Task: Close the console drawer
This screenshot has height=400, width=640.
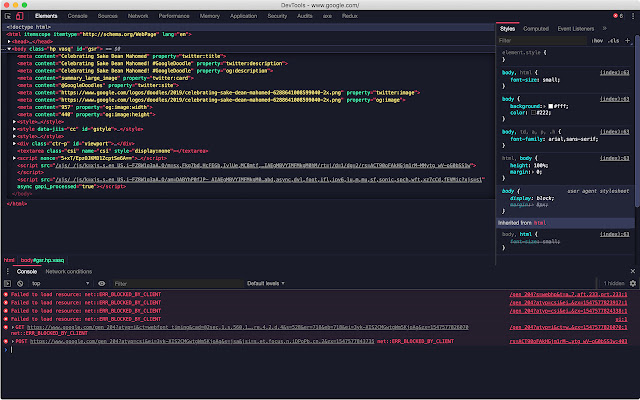Action: [x=633, y=271]
